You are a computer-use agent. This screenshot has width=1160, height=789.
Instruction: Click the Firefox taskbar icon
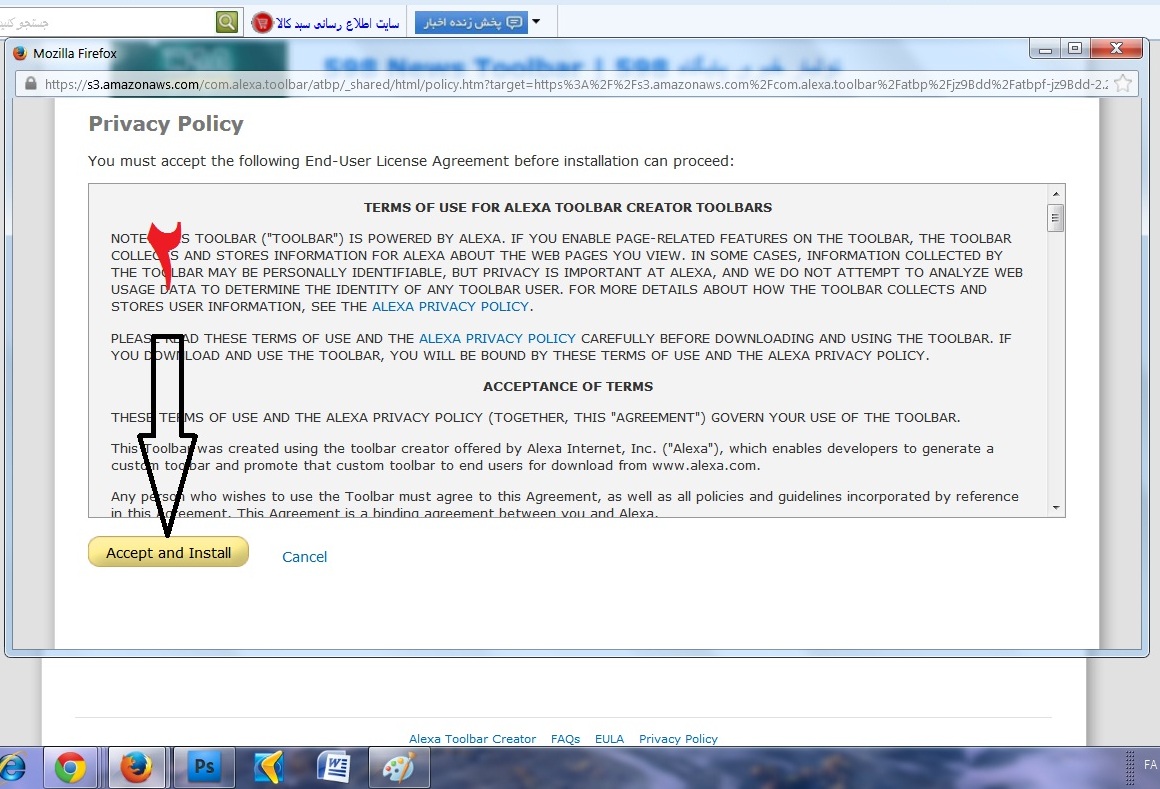pos(136,768)
